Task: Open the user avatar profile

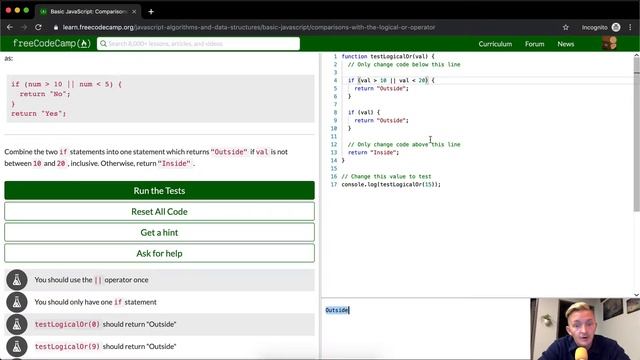Action: click(x=609, y=43)
